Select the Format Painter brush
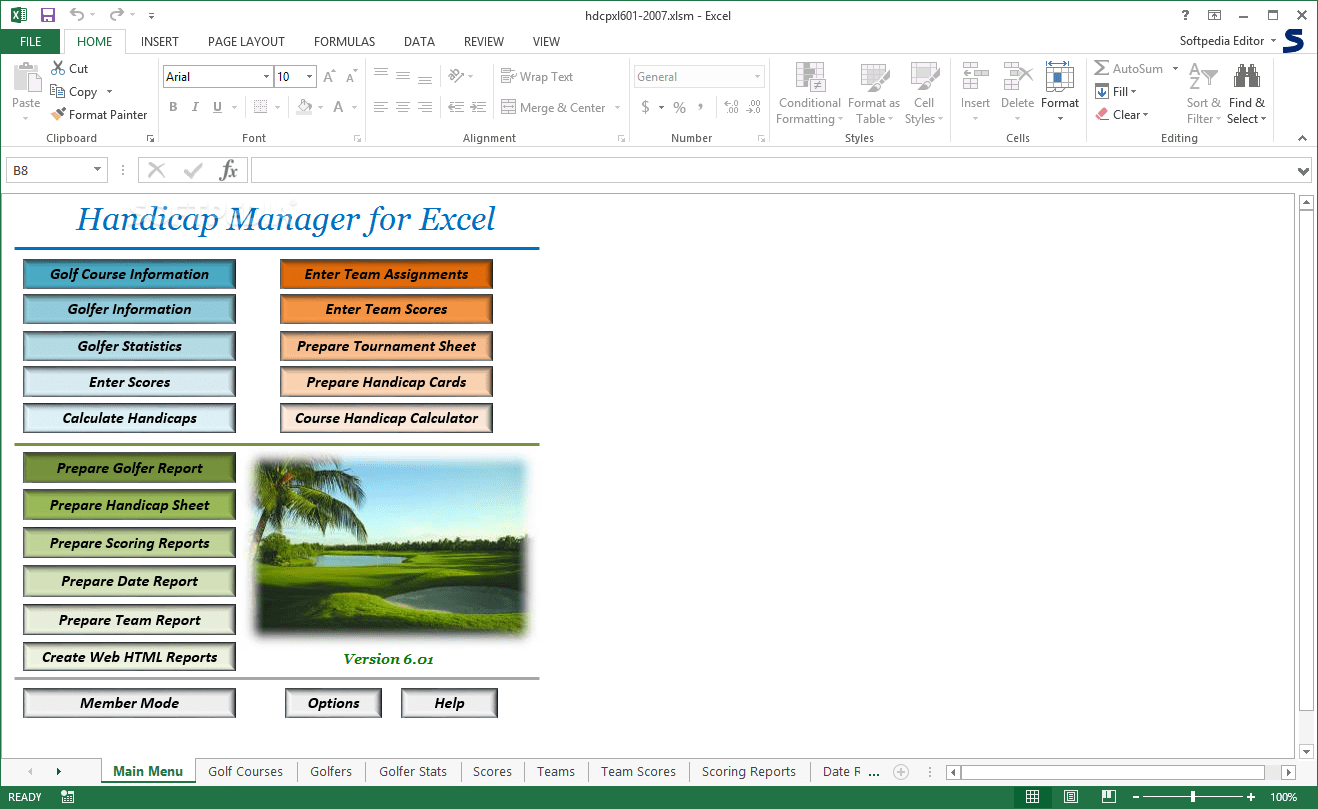1318x809 pixels. click(x=58, y=114)
